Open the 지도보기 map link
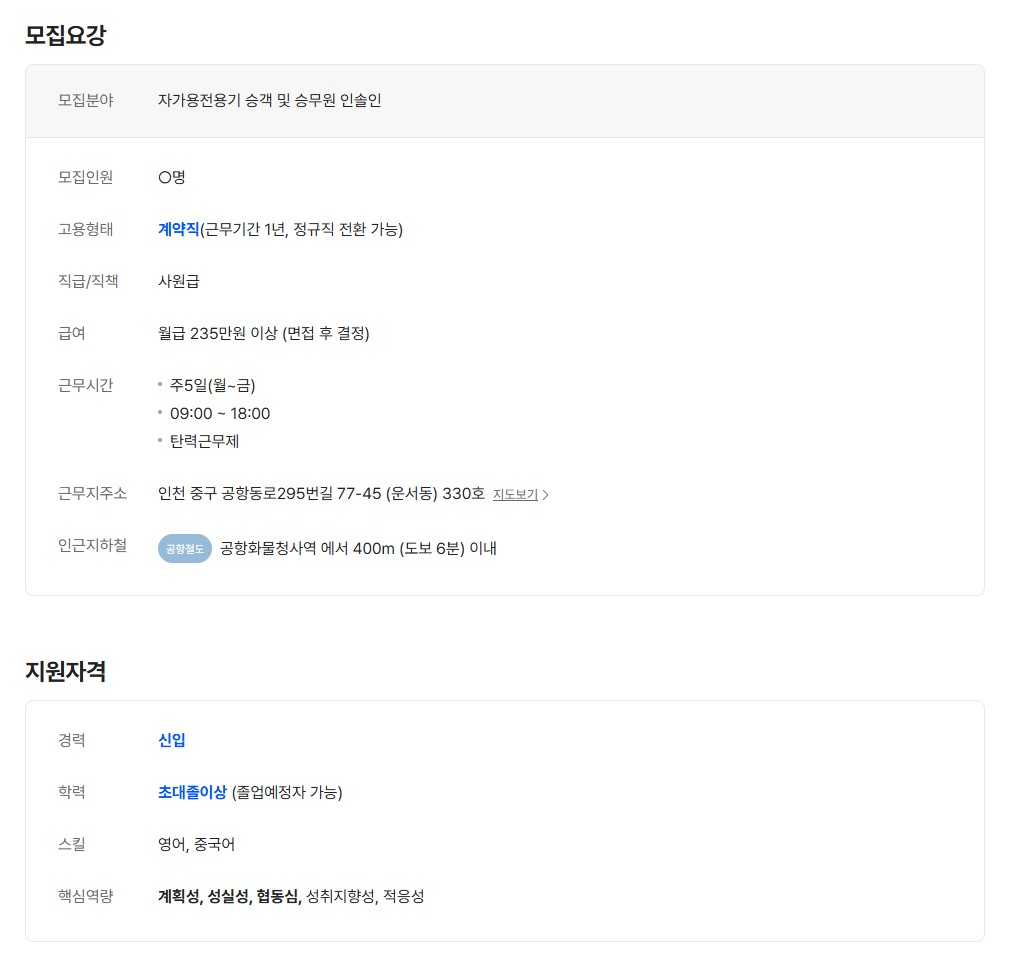The image size is (1014, 961). [515, 494]
